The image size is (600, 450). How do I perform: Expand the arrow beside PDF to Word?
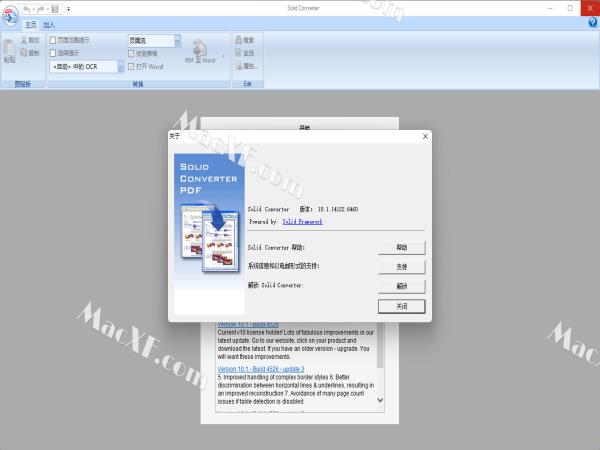coord(223,56)
